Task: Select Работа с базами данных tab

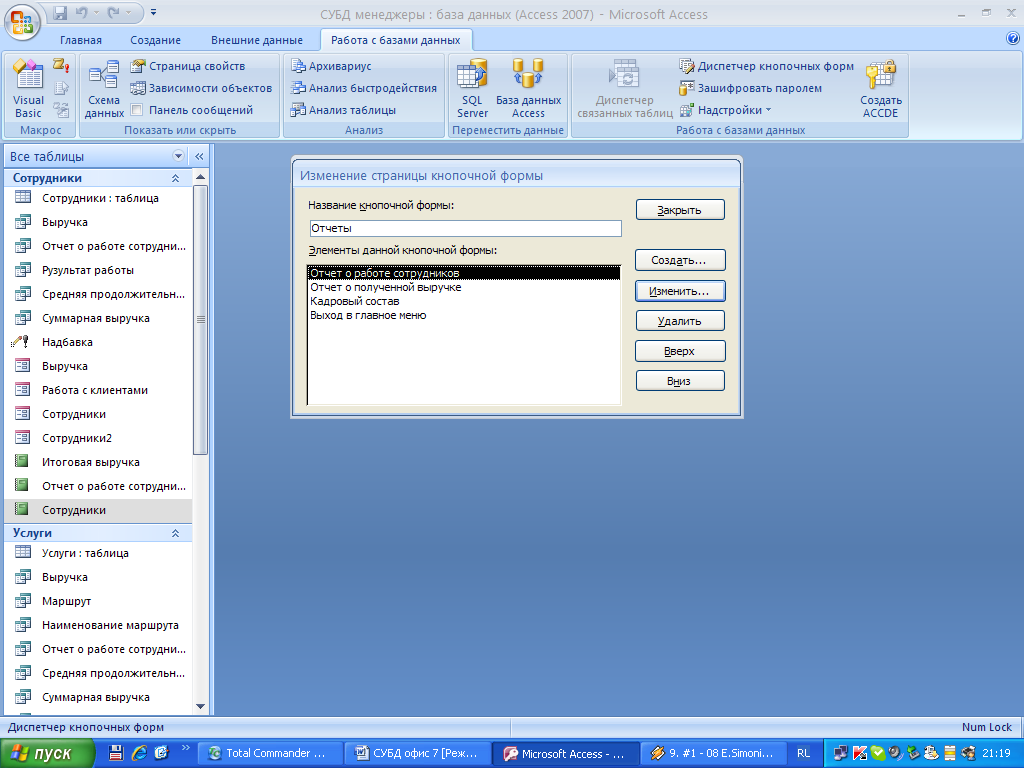Action: 396,40
